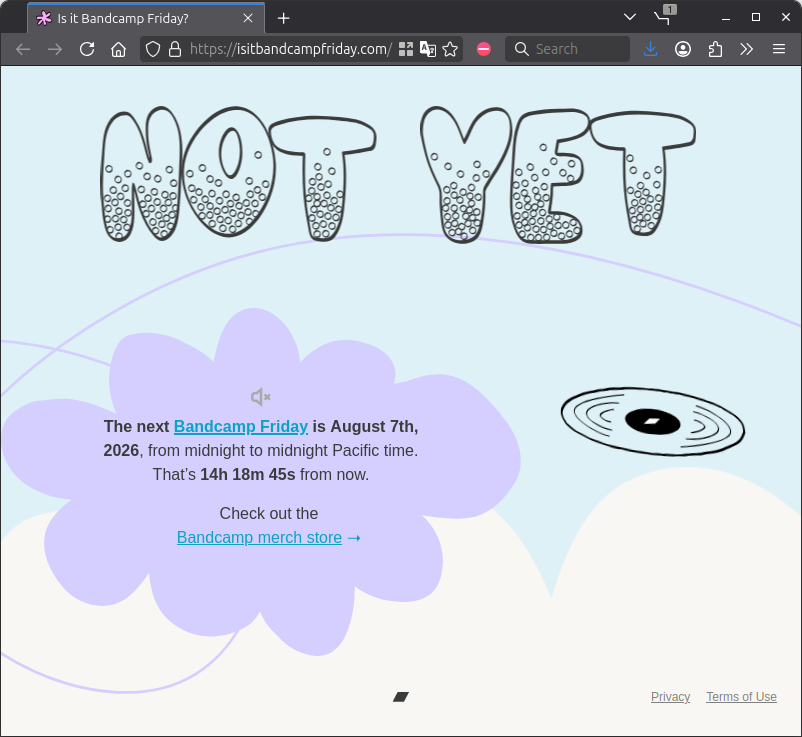Screen dimensions: 802x737
Task: Open the hamburger application menu
Action: [779, 49]
